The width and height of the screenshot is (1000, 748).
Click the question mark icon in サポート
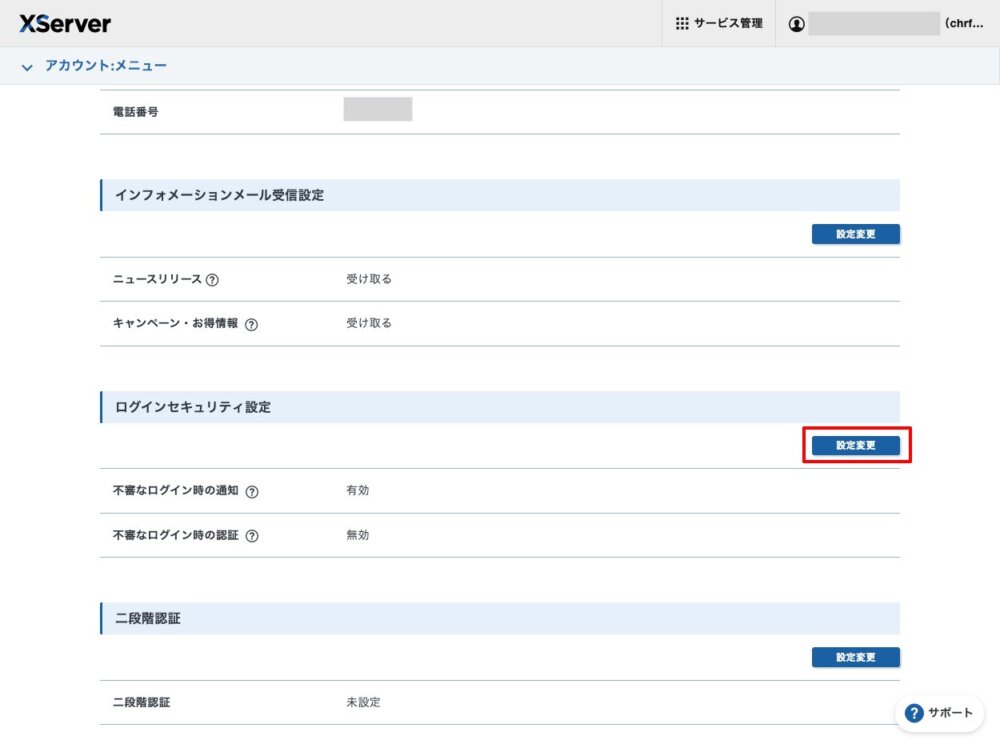coord(913,713)
